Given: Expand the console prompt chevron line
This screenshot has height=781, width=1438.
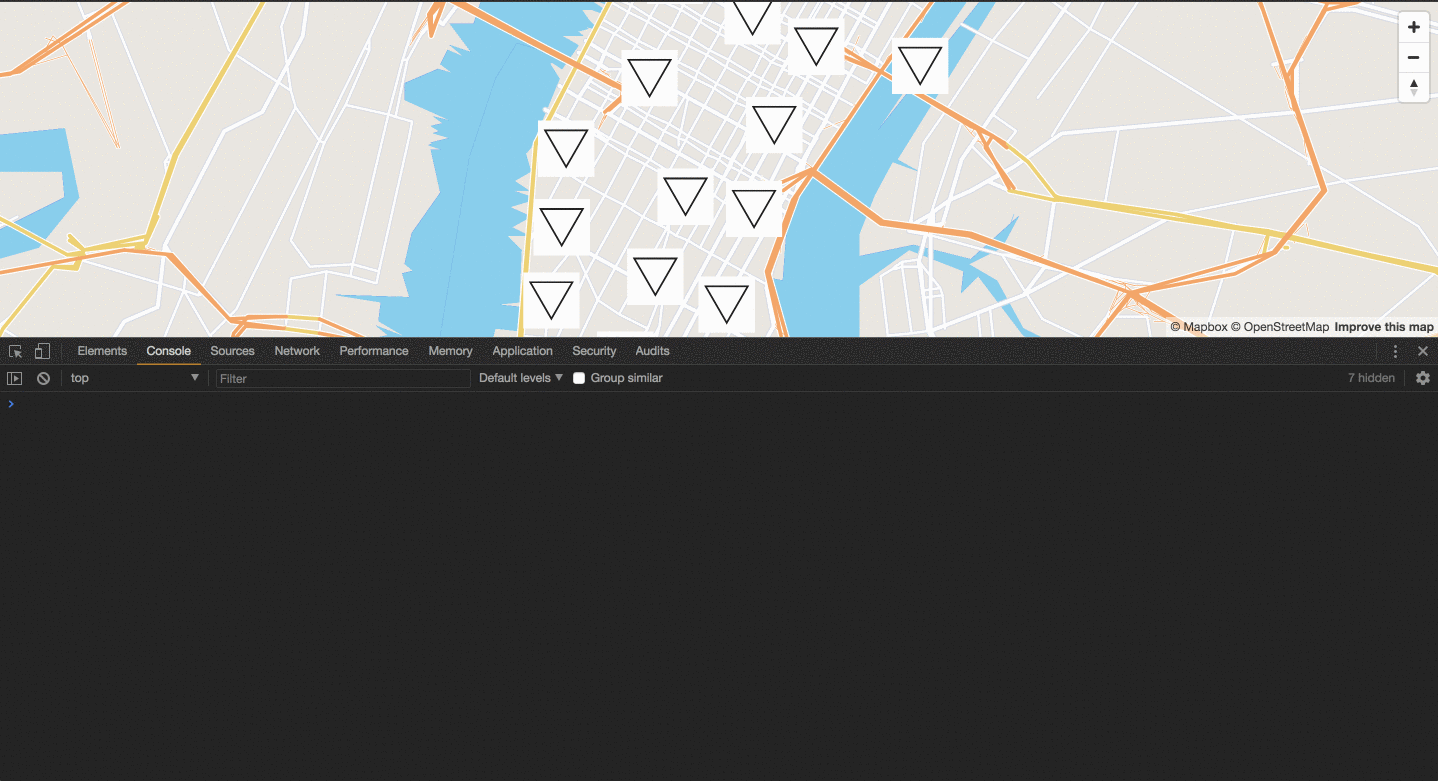Looking at the screenshot, I should (x=11, y=404).
